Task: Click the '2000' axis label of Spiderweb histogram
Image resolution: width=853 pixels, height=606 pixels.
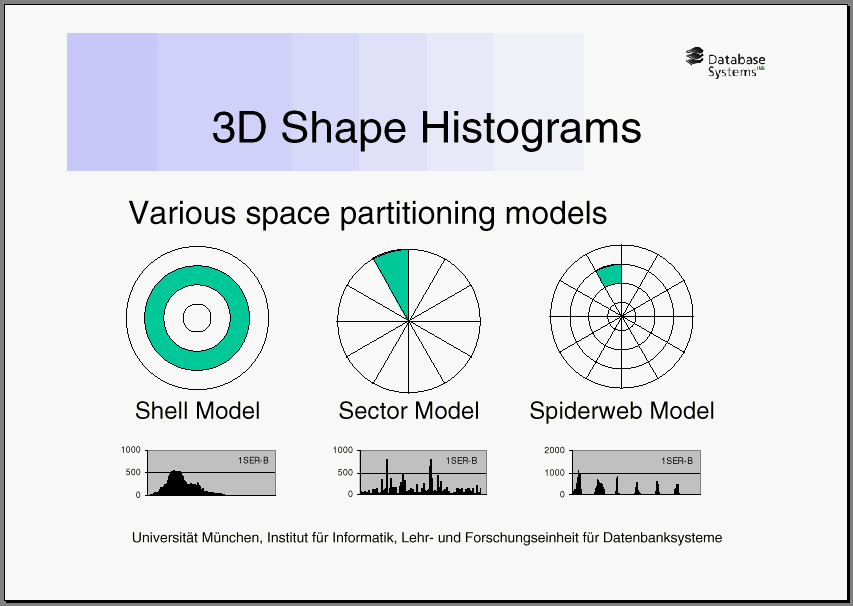Action: [555, 450]
